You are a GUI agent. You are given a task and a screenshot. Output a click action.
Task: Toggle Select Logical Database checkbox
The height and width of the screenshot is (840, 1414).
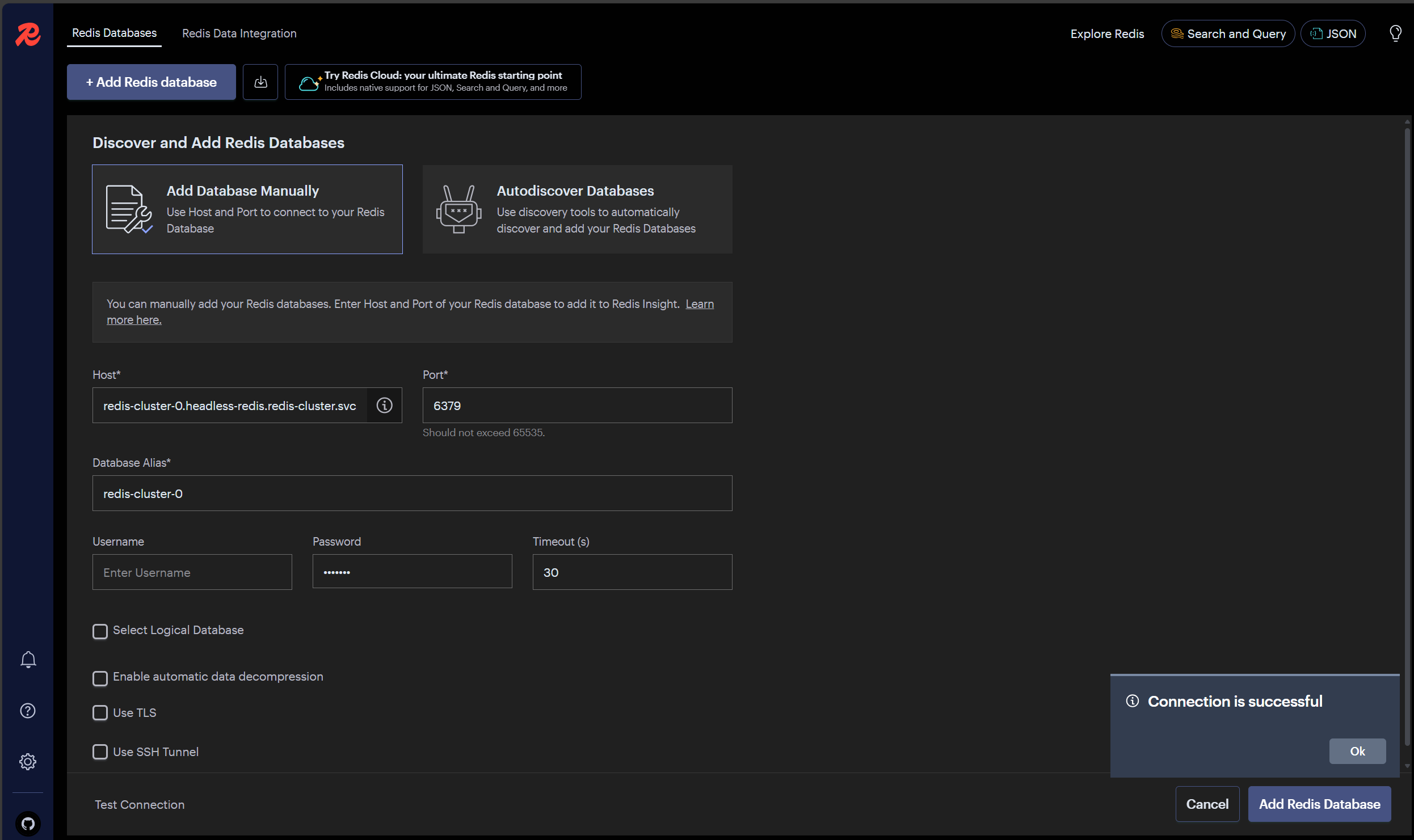(100, 631)
